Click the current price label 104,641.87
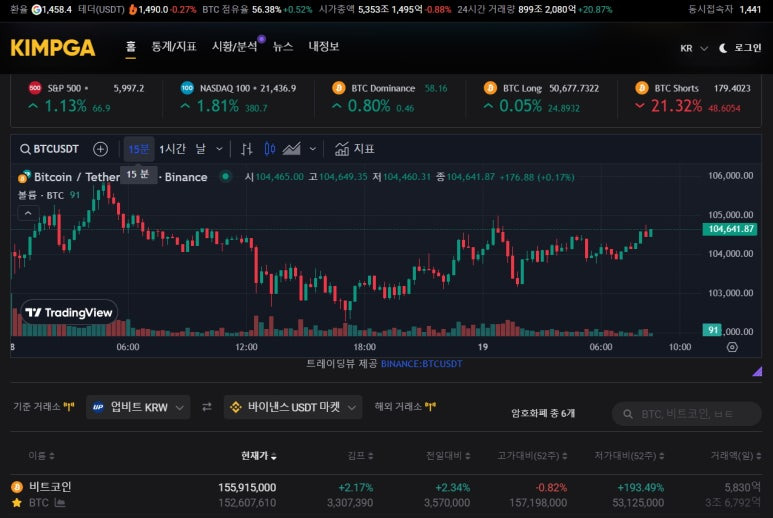Viewport: 773px width, 518px height. 730,229
